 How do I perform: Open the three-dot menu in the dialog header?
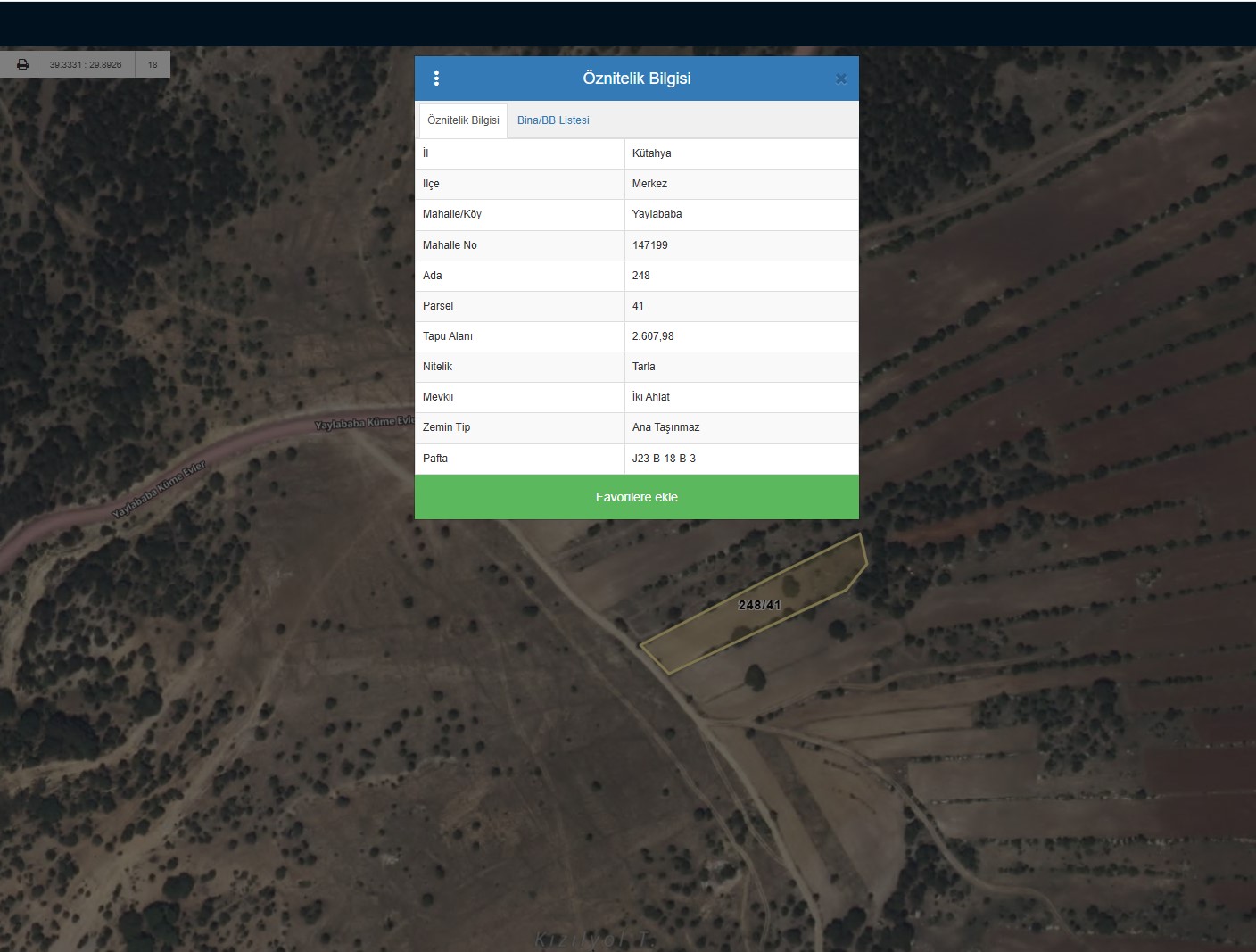(436, 79)
